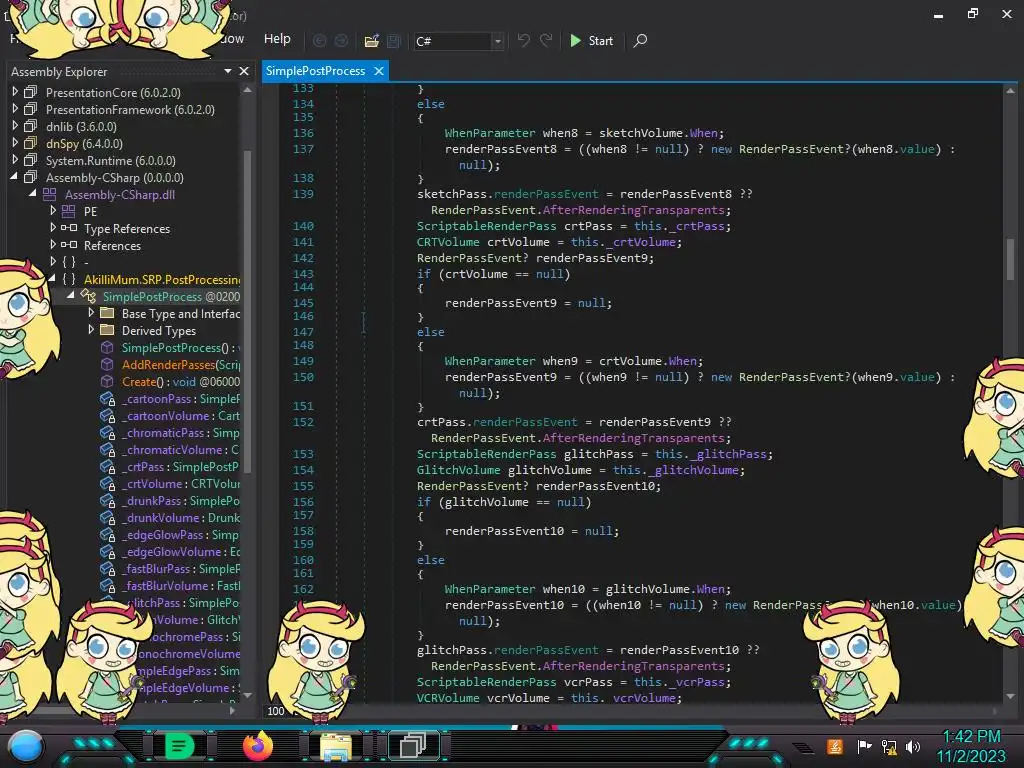
Task: Close the Assembly Explorer panel
Action: click(x=244, y=71)
